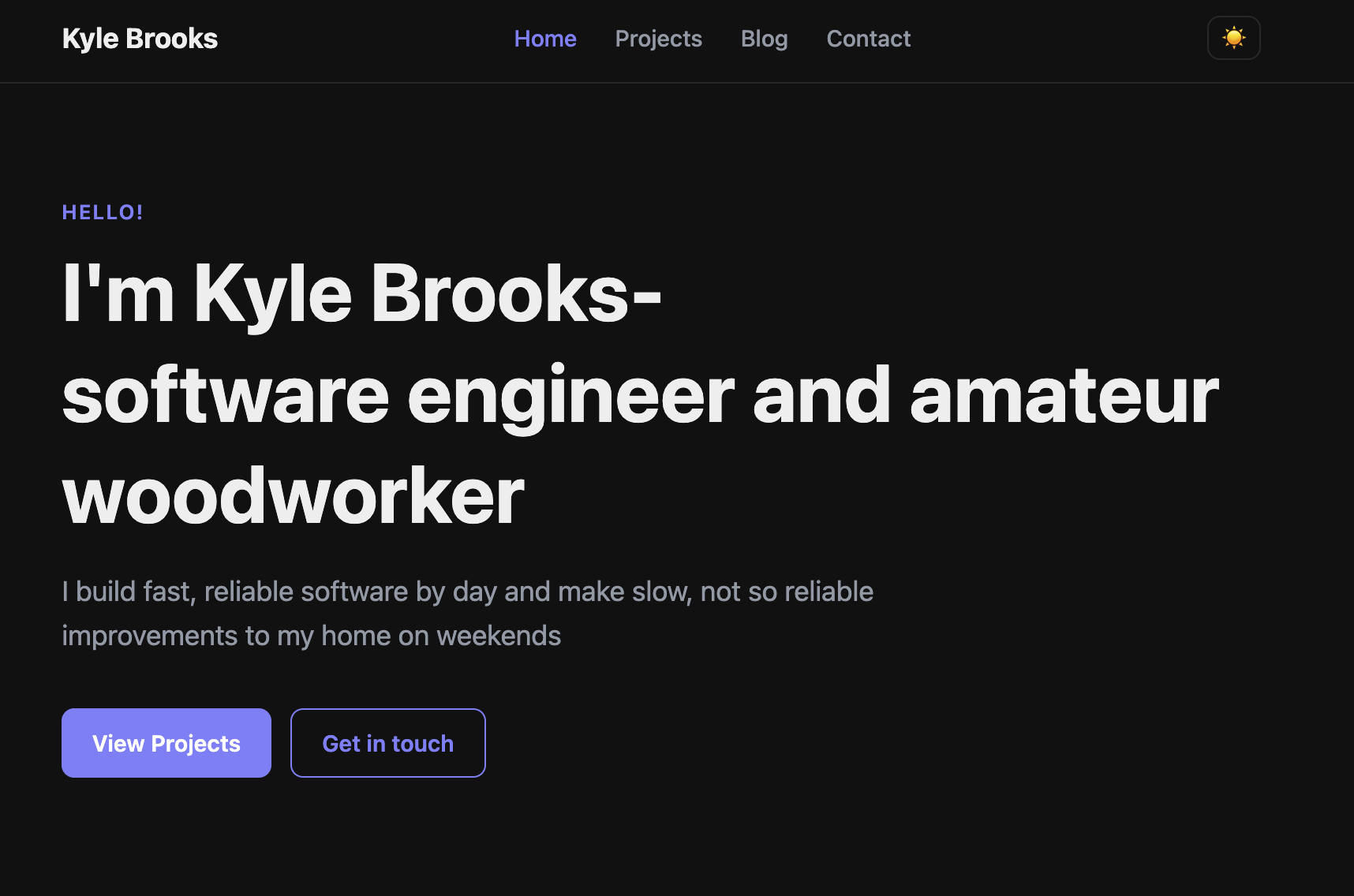Image resolution: width=1354 pixels, height=896 pixels.
Task: Open the Blog nav link
Action: tap(765, 39)
